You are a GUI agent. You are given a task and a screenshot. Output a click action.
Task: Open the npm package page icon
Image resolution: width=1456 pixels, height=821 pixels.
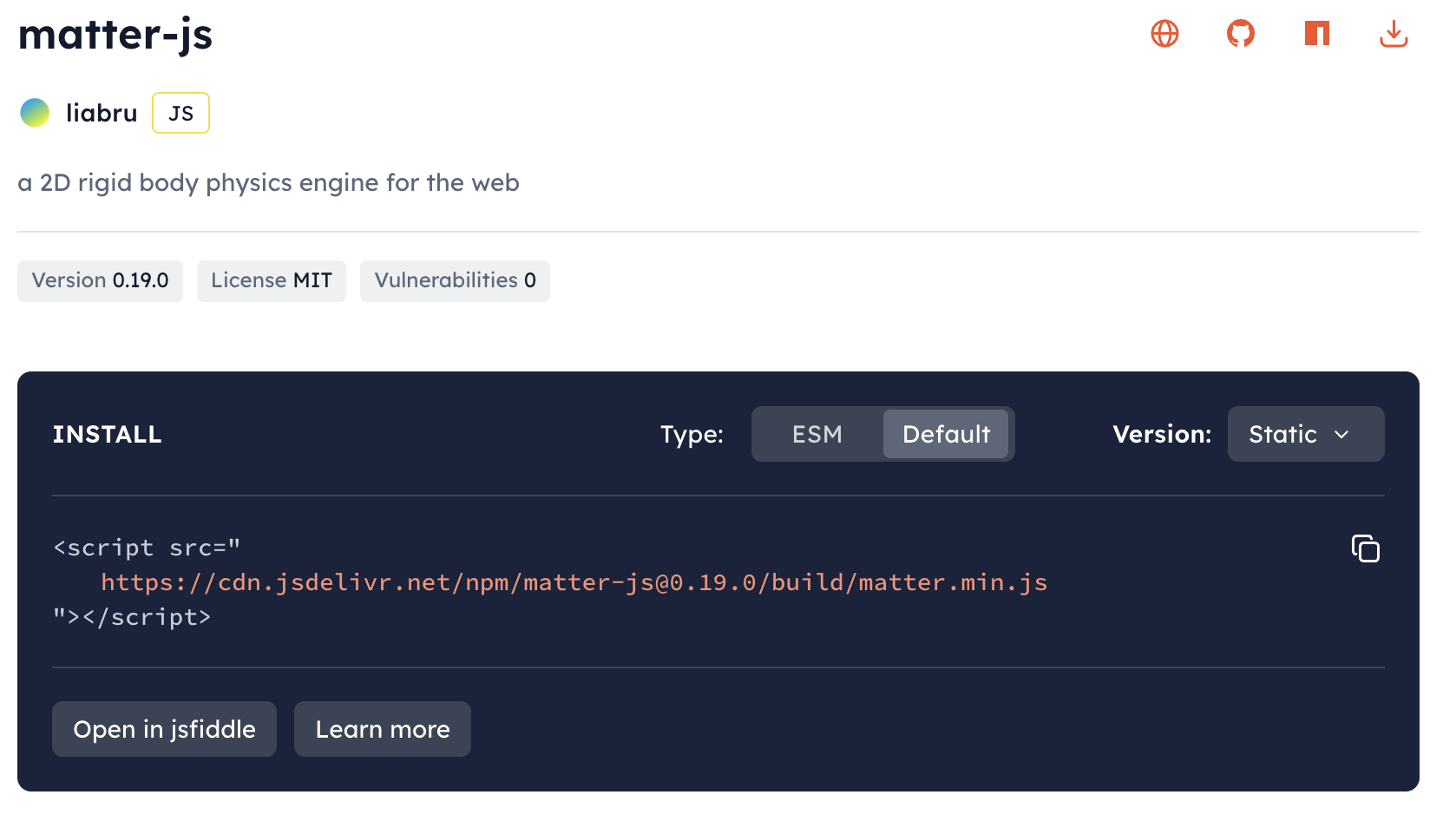[x=1317, y=34]
